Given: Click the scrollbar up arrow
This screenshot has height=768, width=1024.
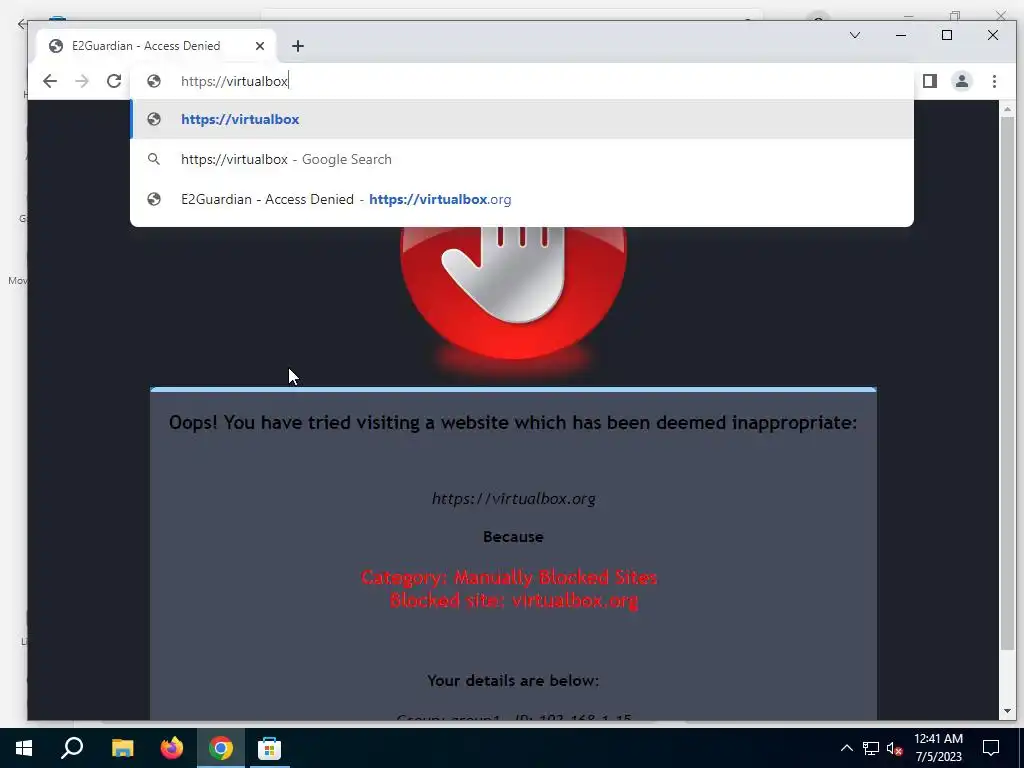Looking at the screenshot, I should pos(1007,109).
